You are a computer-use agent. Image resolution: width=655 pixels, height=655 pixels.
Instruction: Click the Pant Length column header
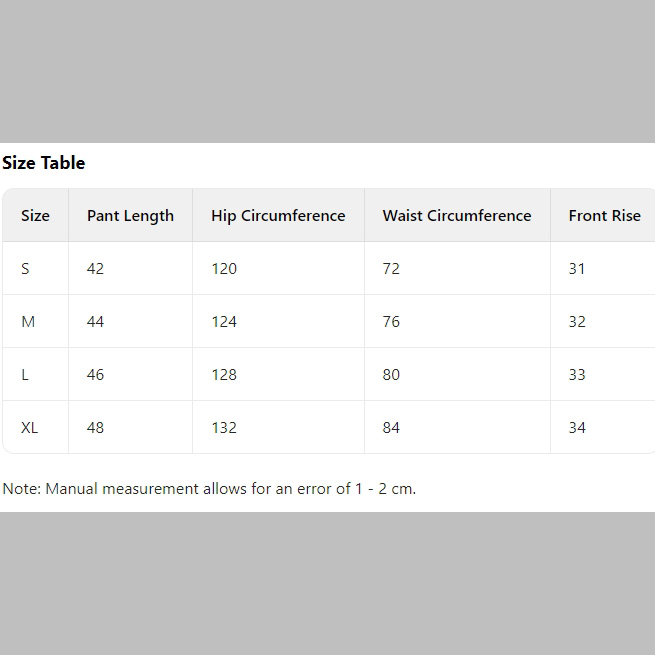tap(130, 216)
